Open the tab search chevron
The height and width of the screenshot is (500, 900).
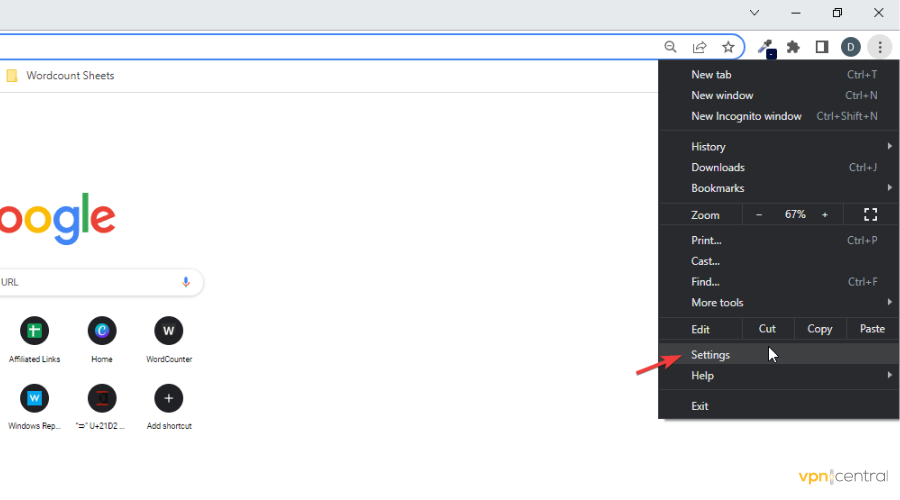[x=754, y=13]
